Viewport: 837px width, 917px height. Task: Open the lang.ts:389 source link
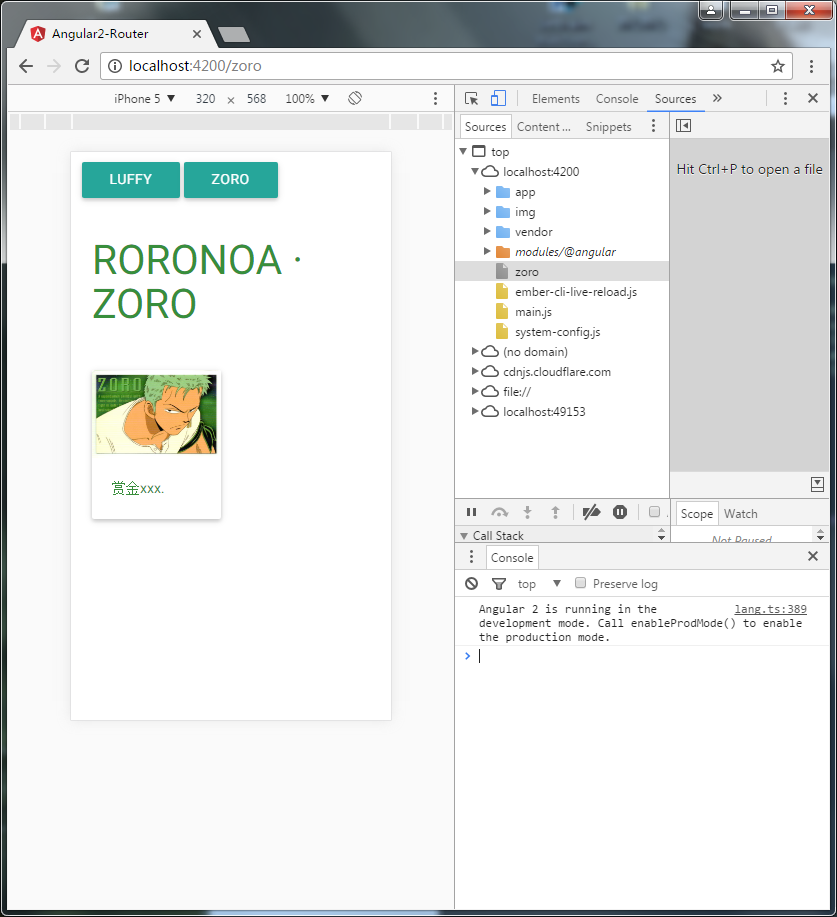(x=770, y=609)
